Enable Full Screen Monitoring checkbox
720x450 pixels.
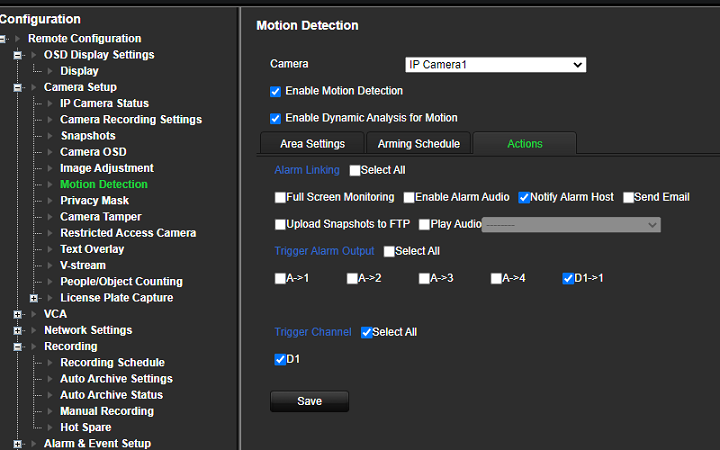pos(280,197)
